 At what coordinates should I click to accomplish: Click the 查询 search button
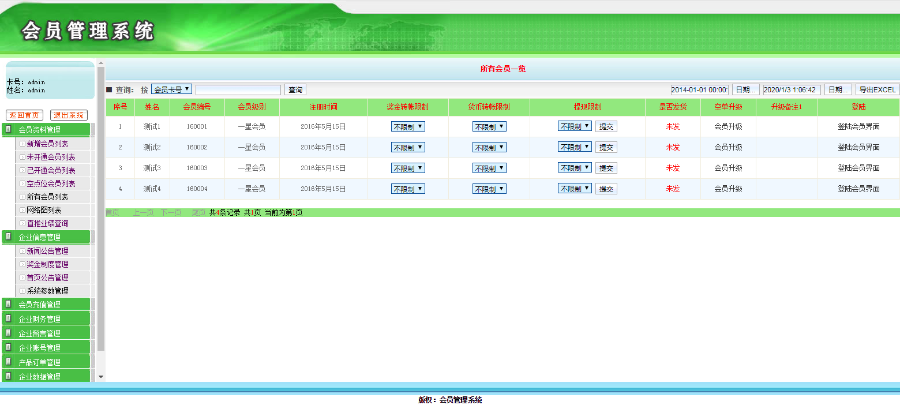[295, 90]
